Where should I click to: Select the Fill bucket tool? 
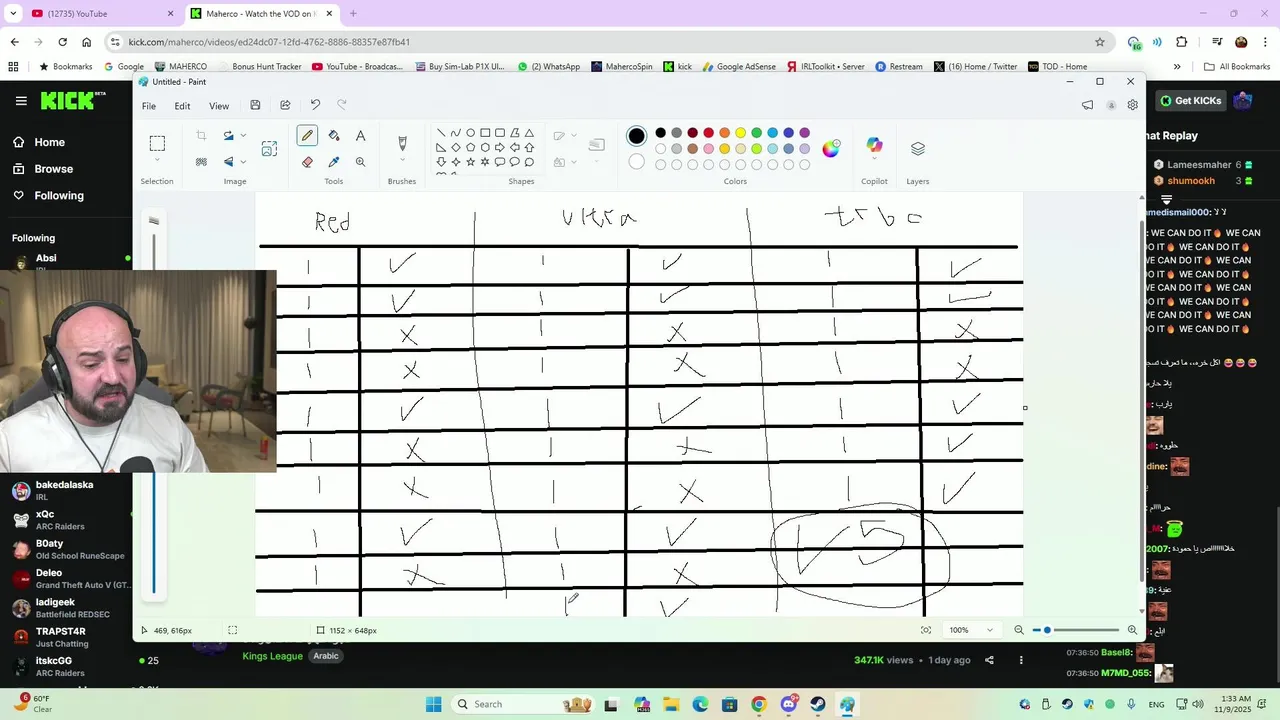[x=334, y=136]
